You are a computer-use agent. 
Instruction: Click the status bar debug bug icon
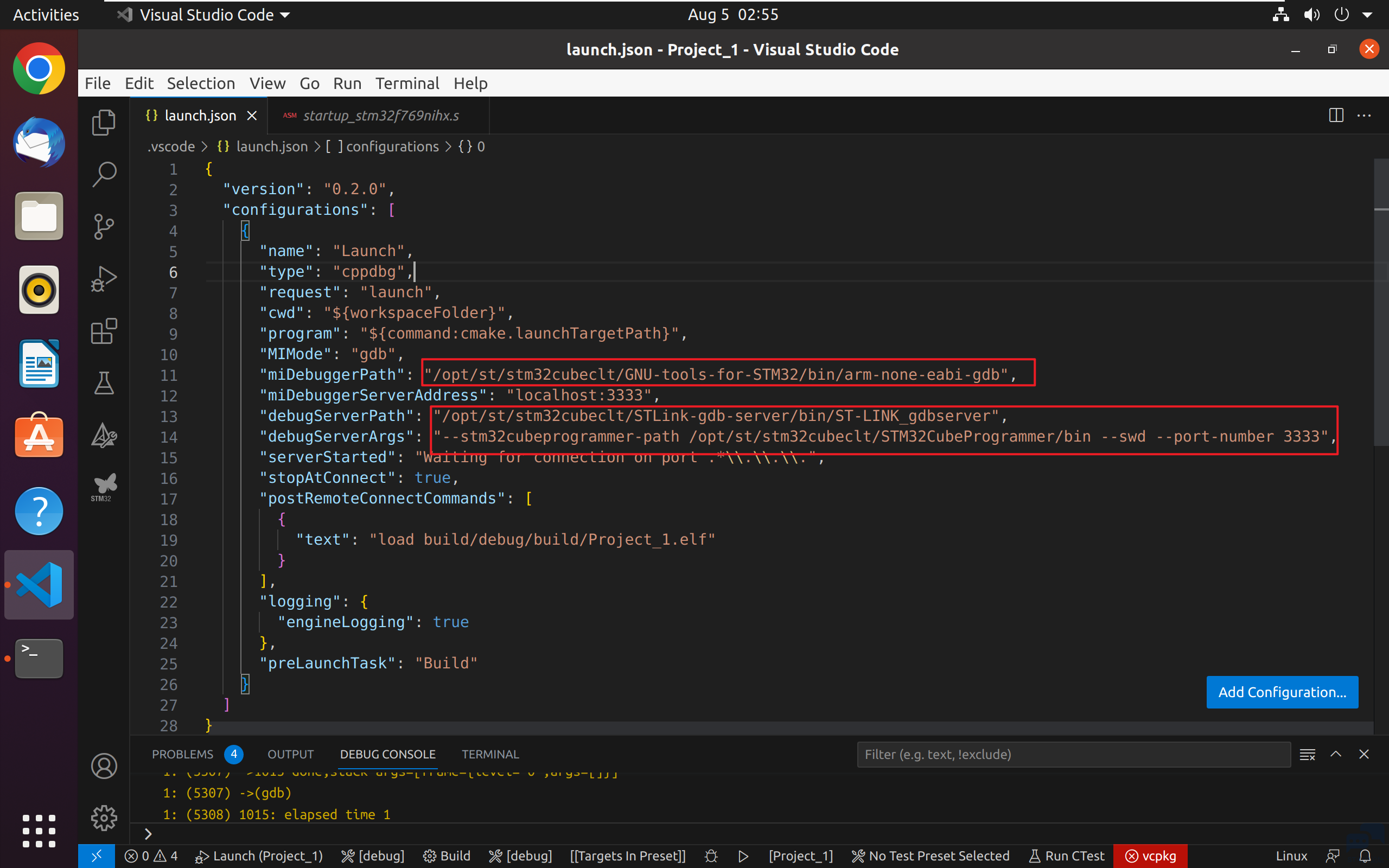pyautogui.click(x=711, y=856)
